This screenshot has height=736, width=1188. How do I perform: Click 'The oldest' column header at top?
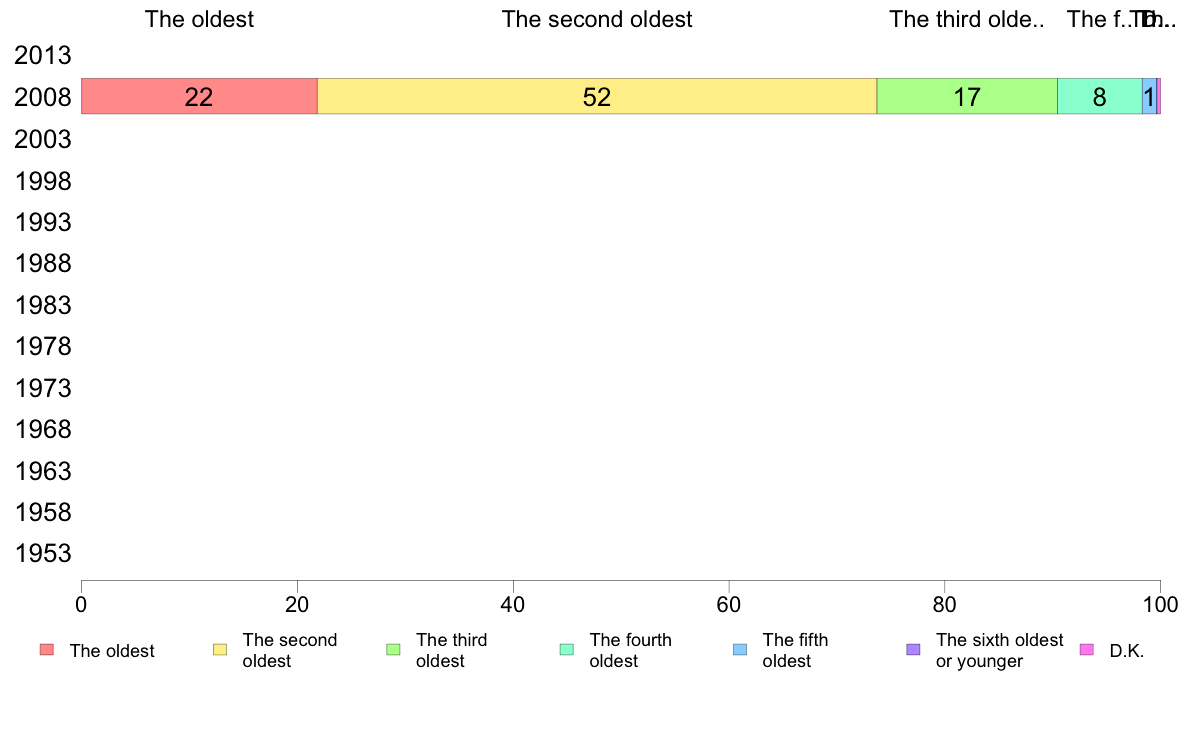tap(199, 19)
